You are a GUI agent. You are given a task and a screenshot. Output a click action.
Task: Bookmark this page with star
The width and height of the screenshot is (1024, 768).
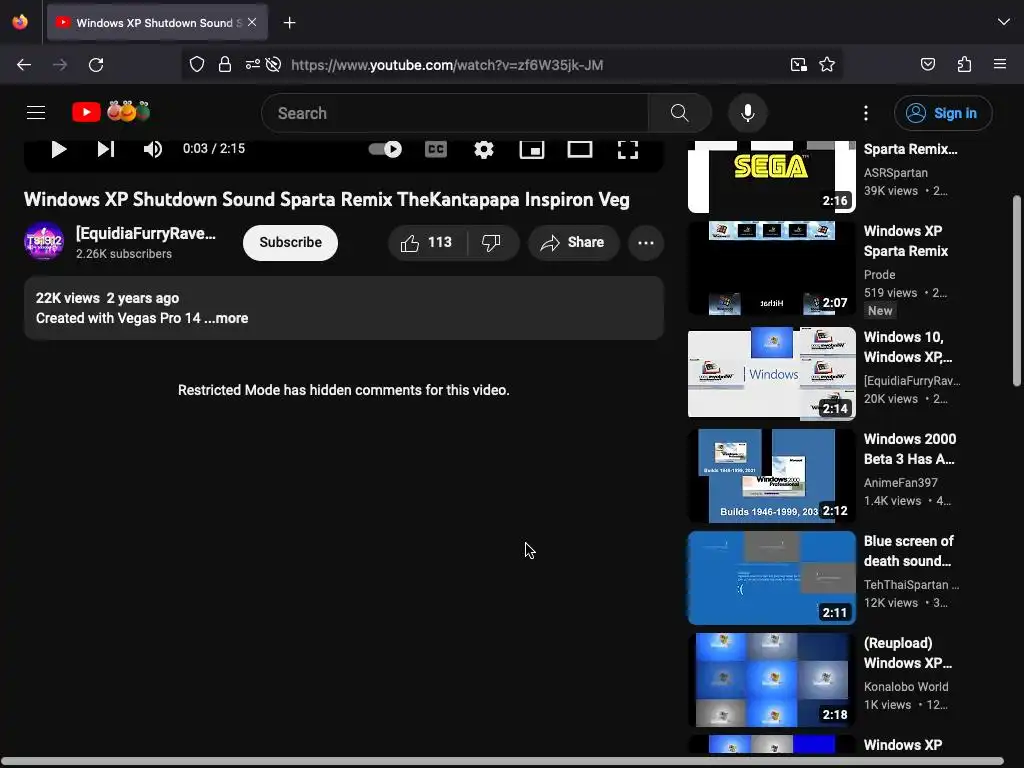click(827, 64)
